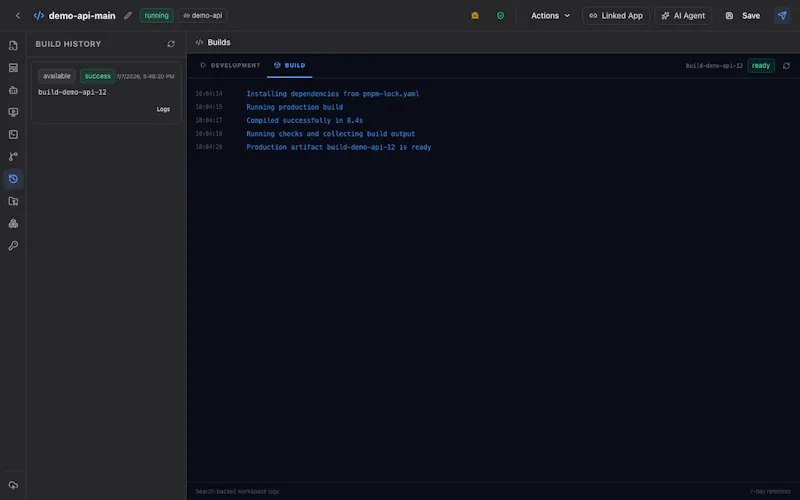This screenshot has height=500, width=800.
Task: Refresh the build log output
Action: [786, 66]
